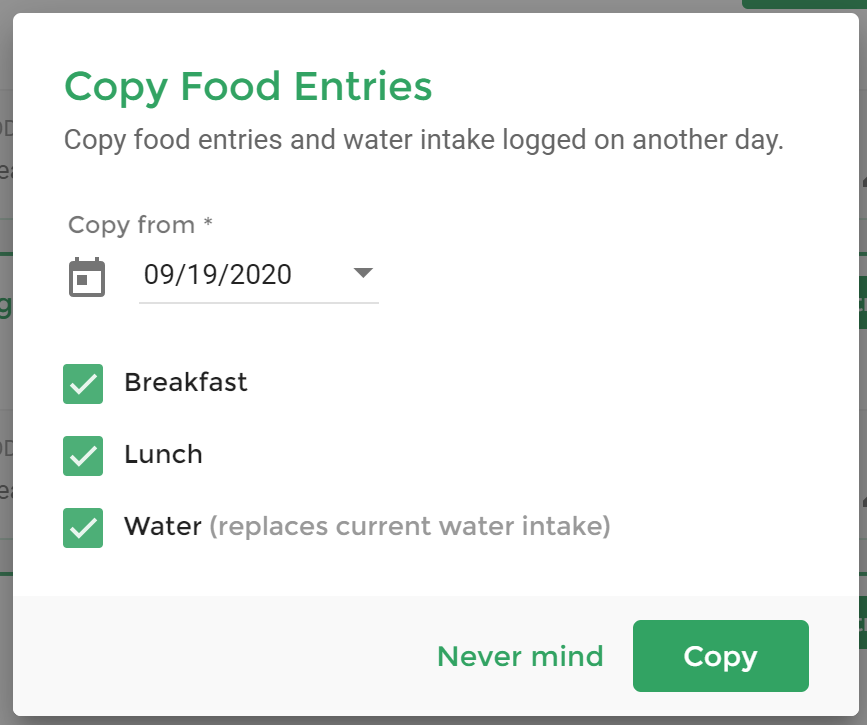
Task: Click the Water label text
Action: pos(163,526)
